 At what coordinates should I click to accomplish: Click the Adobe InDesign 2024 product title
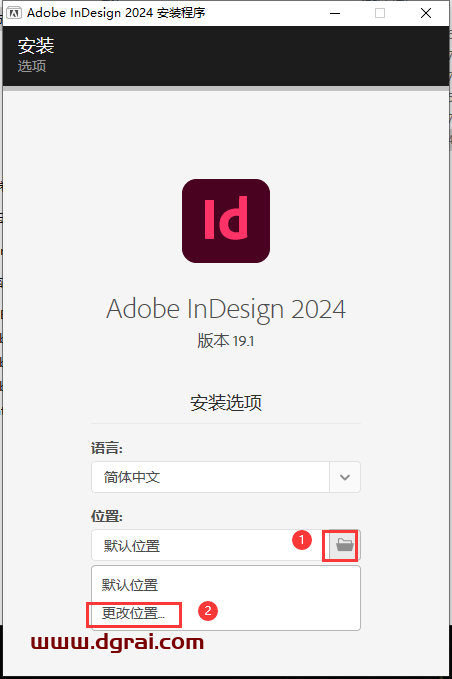click(x=226, y=309)
